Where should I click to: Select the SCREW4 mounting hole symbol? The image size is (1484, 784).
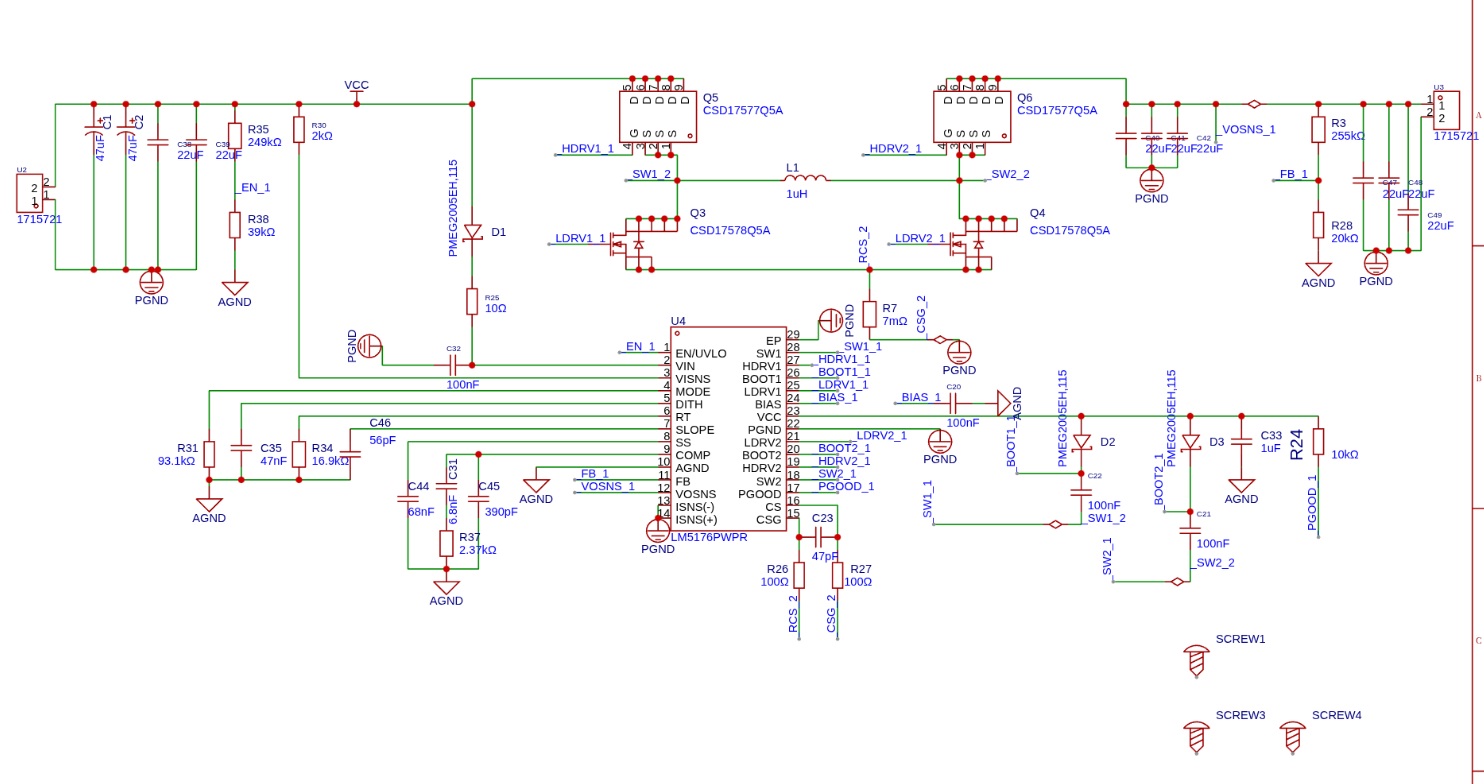click(1294, 735)
